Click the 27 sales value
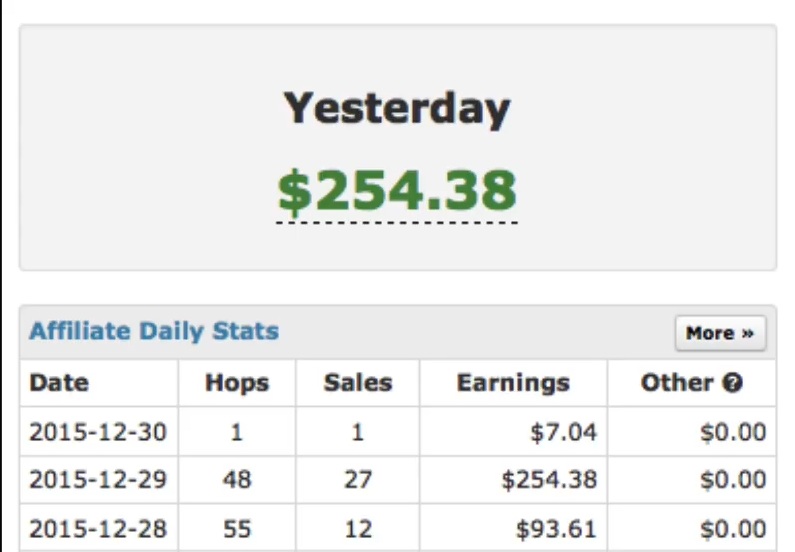This screenshot has width=795, height=552. 358,480
